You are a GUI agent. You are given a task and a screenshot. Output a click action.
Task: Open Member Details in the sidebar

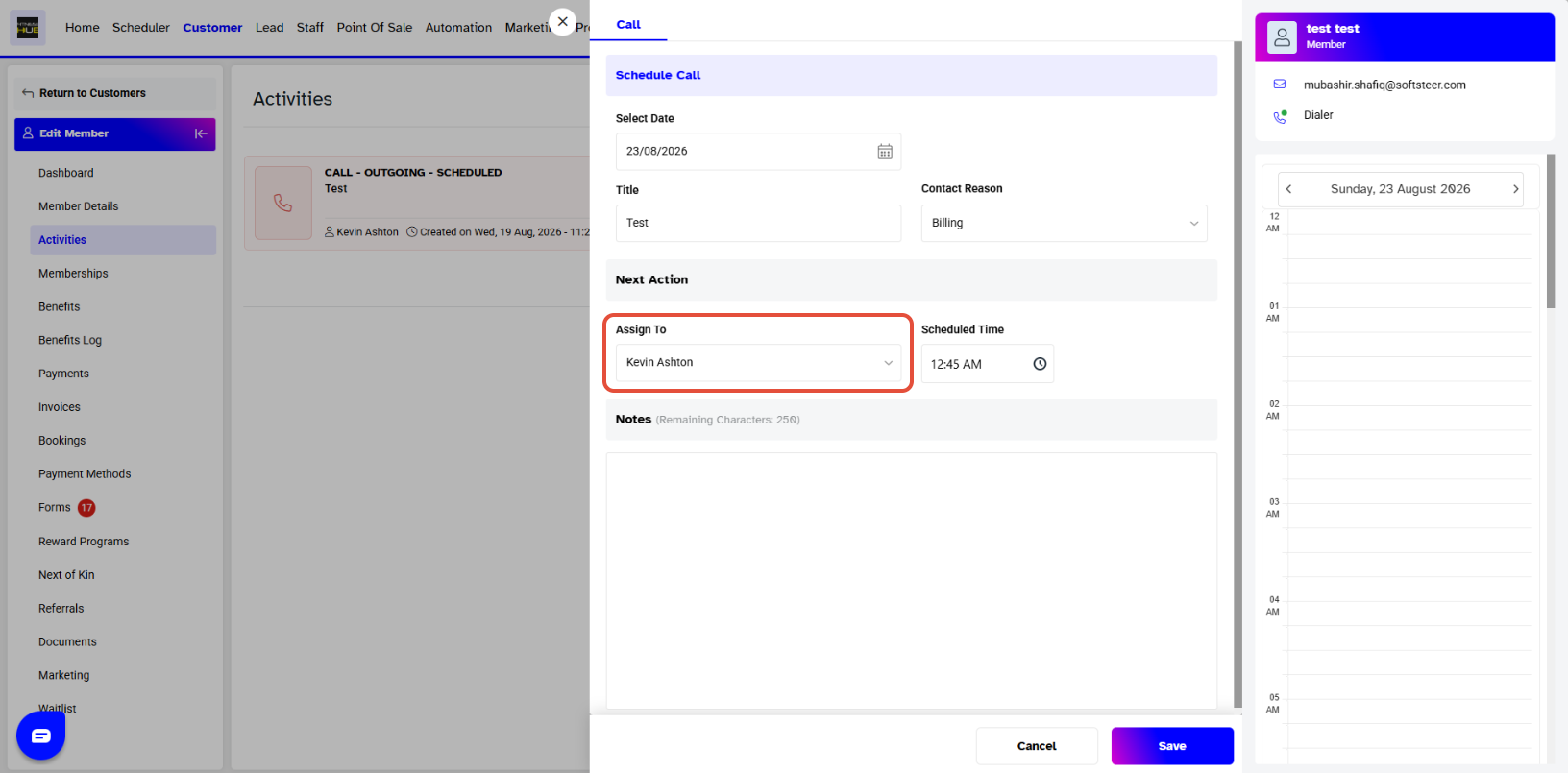pos(79,206)
